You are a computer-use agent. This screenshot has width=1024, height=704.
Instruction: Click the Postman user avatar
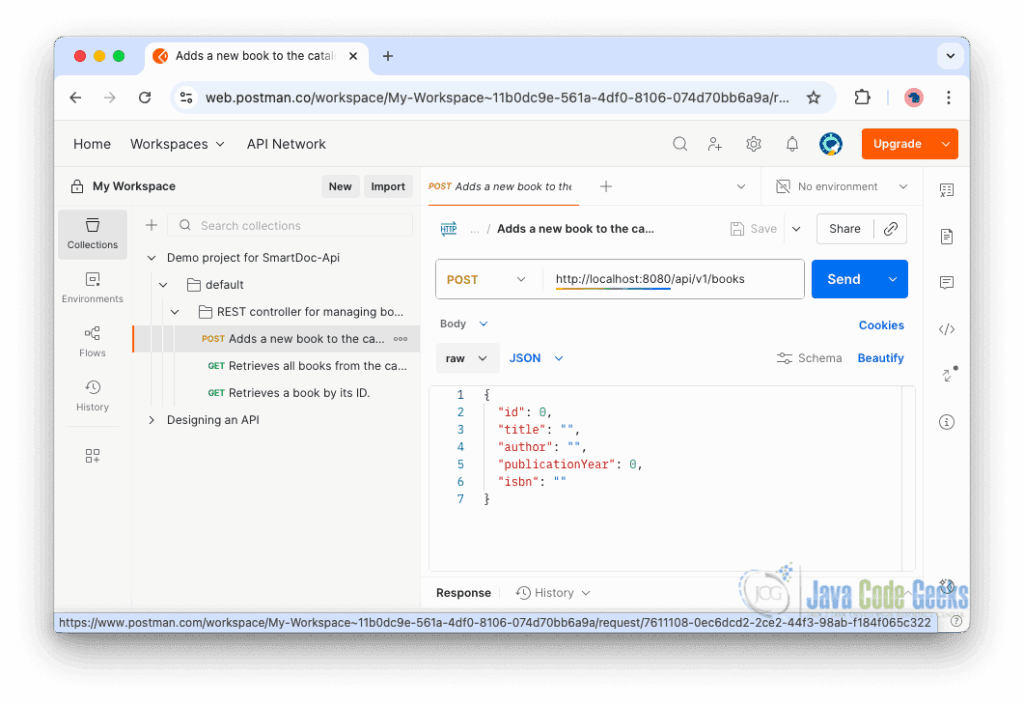(x=831, y=144)
